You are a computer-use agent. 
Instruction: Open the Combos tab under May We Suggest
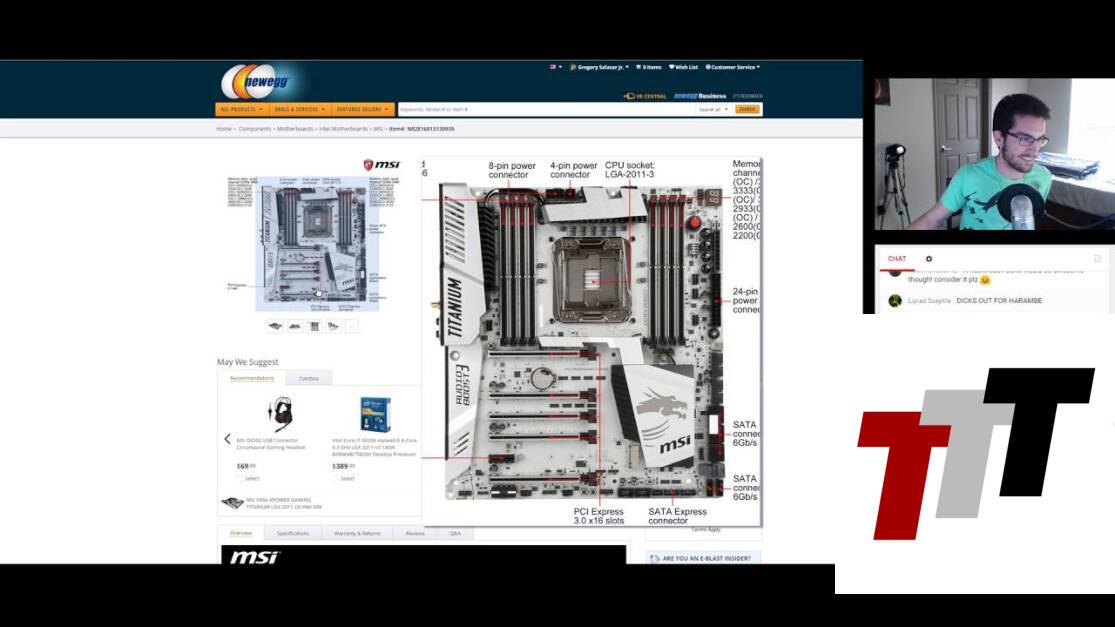click(308, 378)
